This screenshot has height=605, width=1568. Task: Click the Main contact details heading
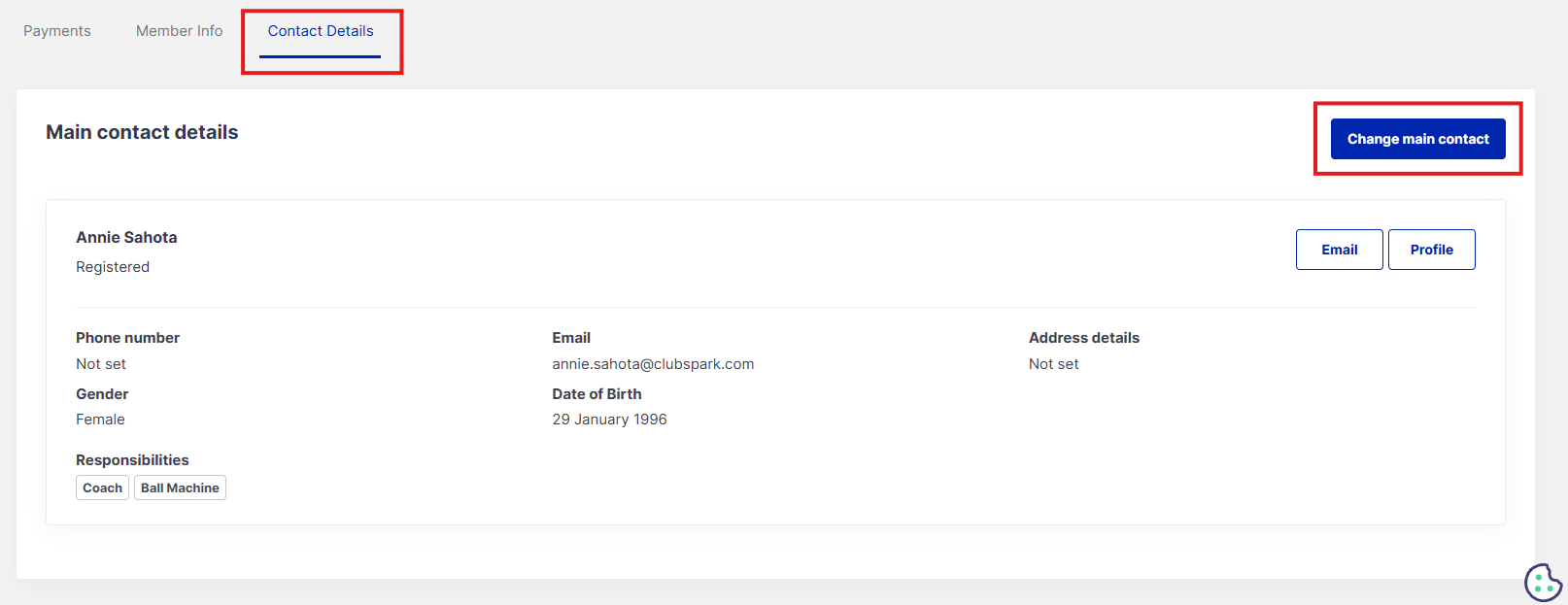coord(142,132)
